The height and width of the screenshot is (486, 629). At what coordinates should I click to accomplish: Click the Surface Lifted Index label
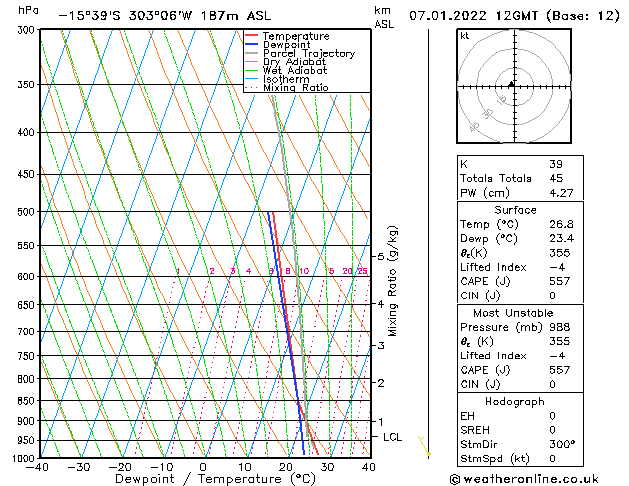[493, 267]
